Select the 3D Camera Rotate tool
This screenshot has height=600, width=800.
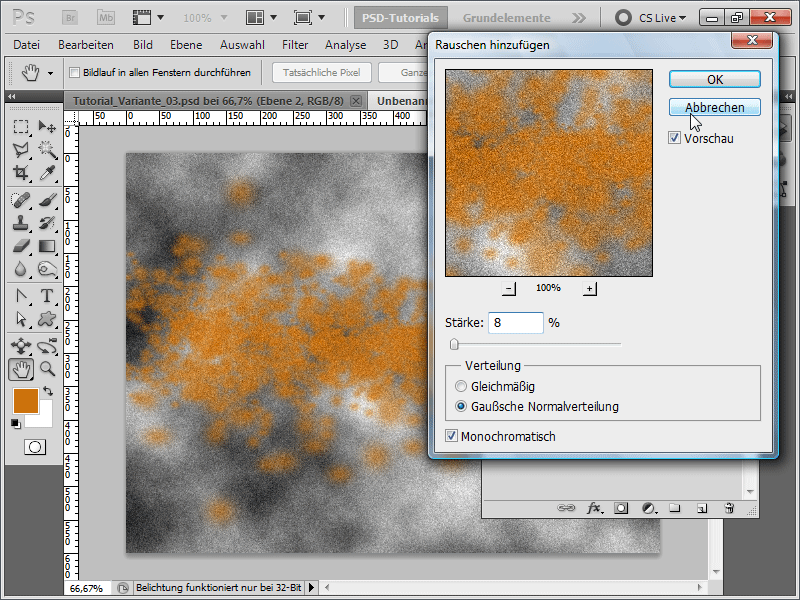pos(46,346)
